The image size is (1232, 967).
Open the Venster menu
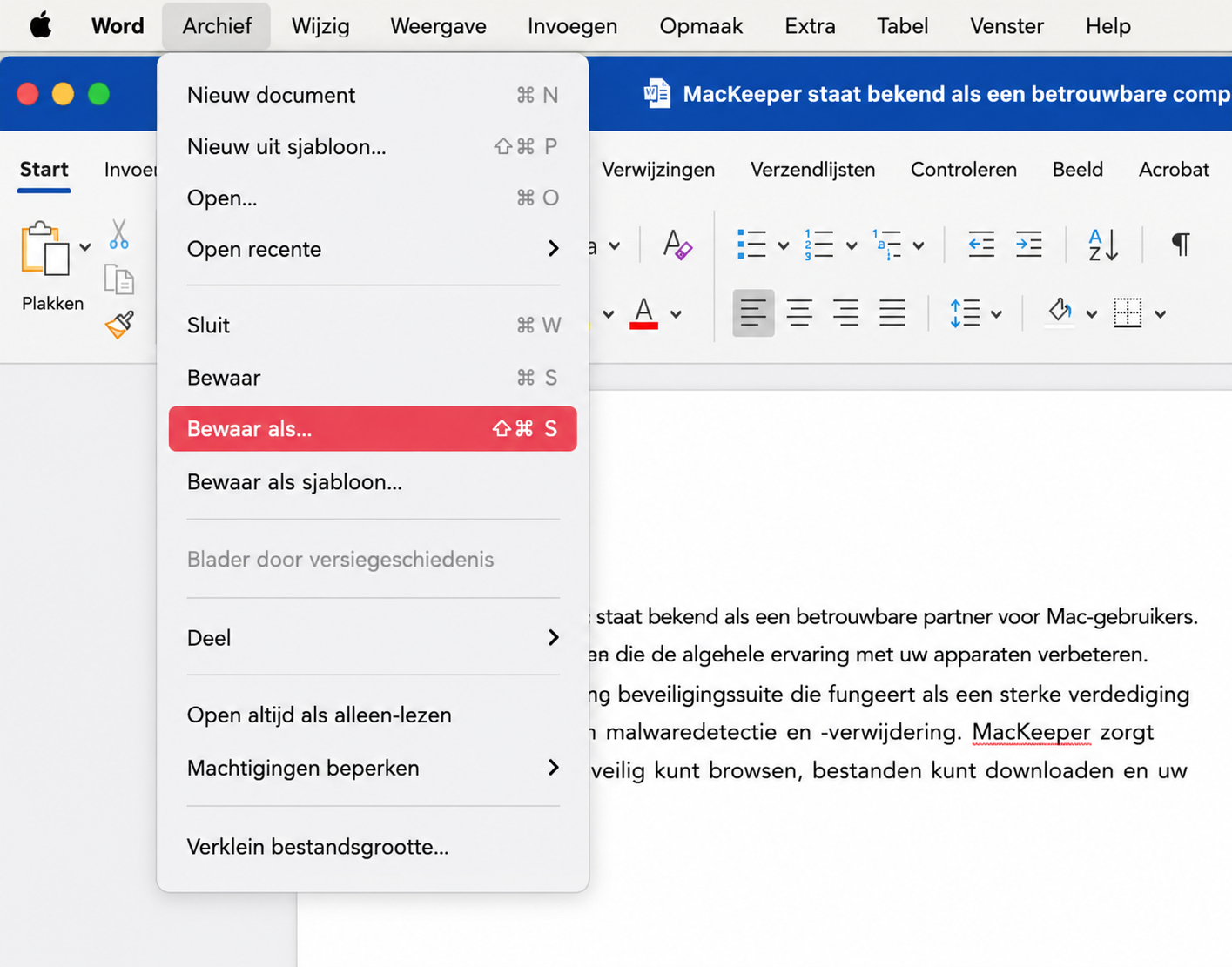pyautogui.click(x=1006, y=26)
